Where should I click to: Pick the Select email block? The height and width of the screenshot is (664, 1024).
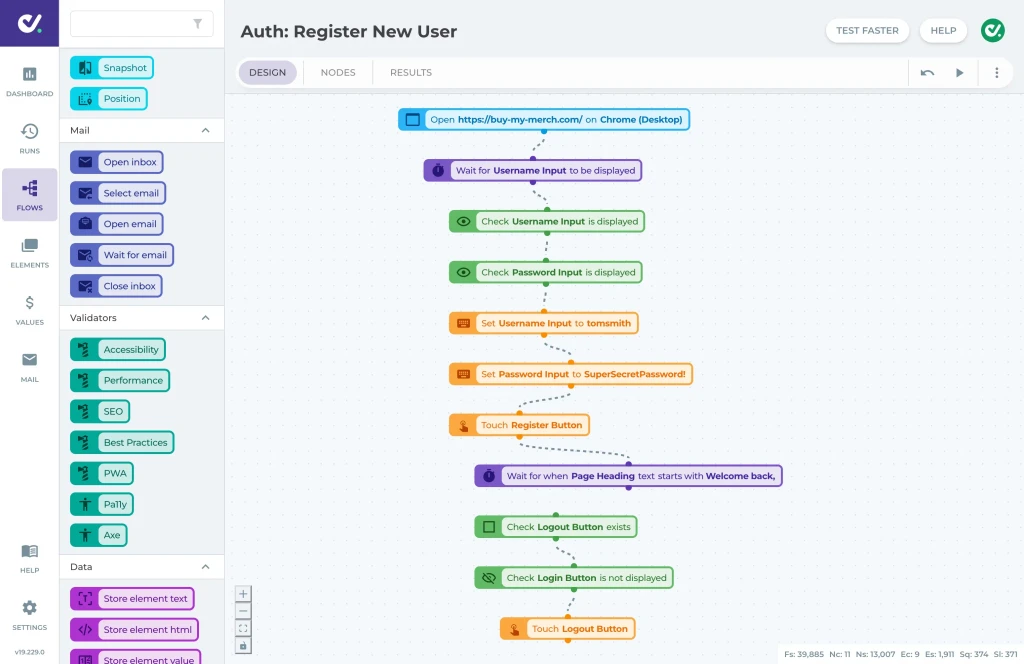coord(118,193)
